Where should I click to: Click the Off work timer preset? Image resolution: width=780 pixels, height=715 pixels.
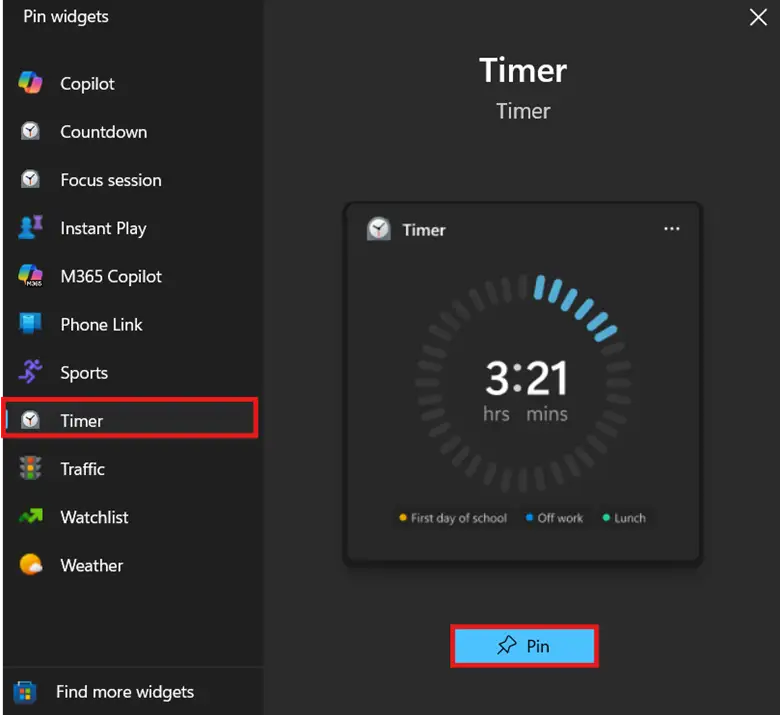554,518
